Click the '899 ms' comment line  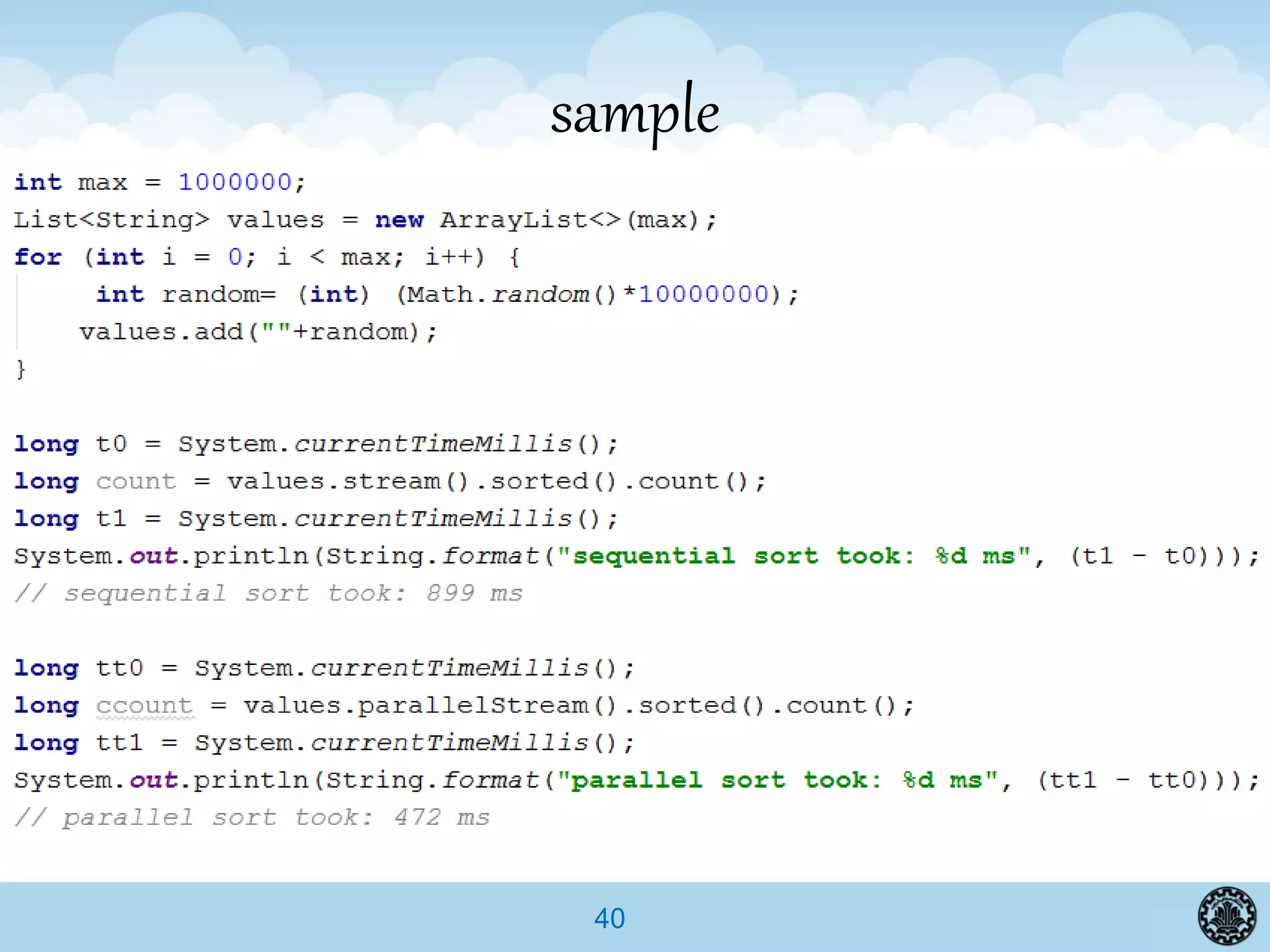point(268,594)
